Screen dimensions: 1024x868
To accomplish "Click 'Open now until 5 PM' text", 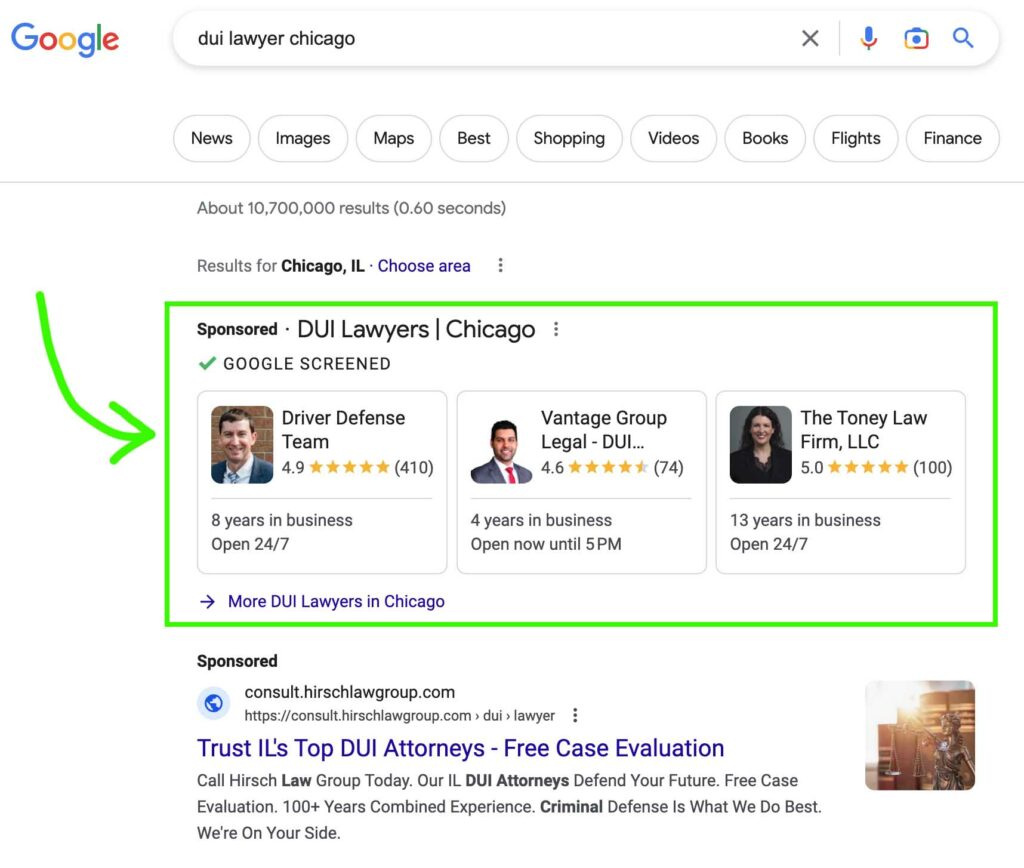I will tap(546, 544).
